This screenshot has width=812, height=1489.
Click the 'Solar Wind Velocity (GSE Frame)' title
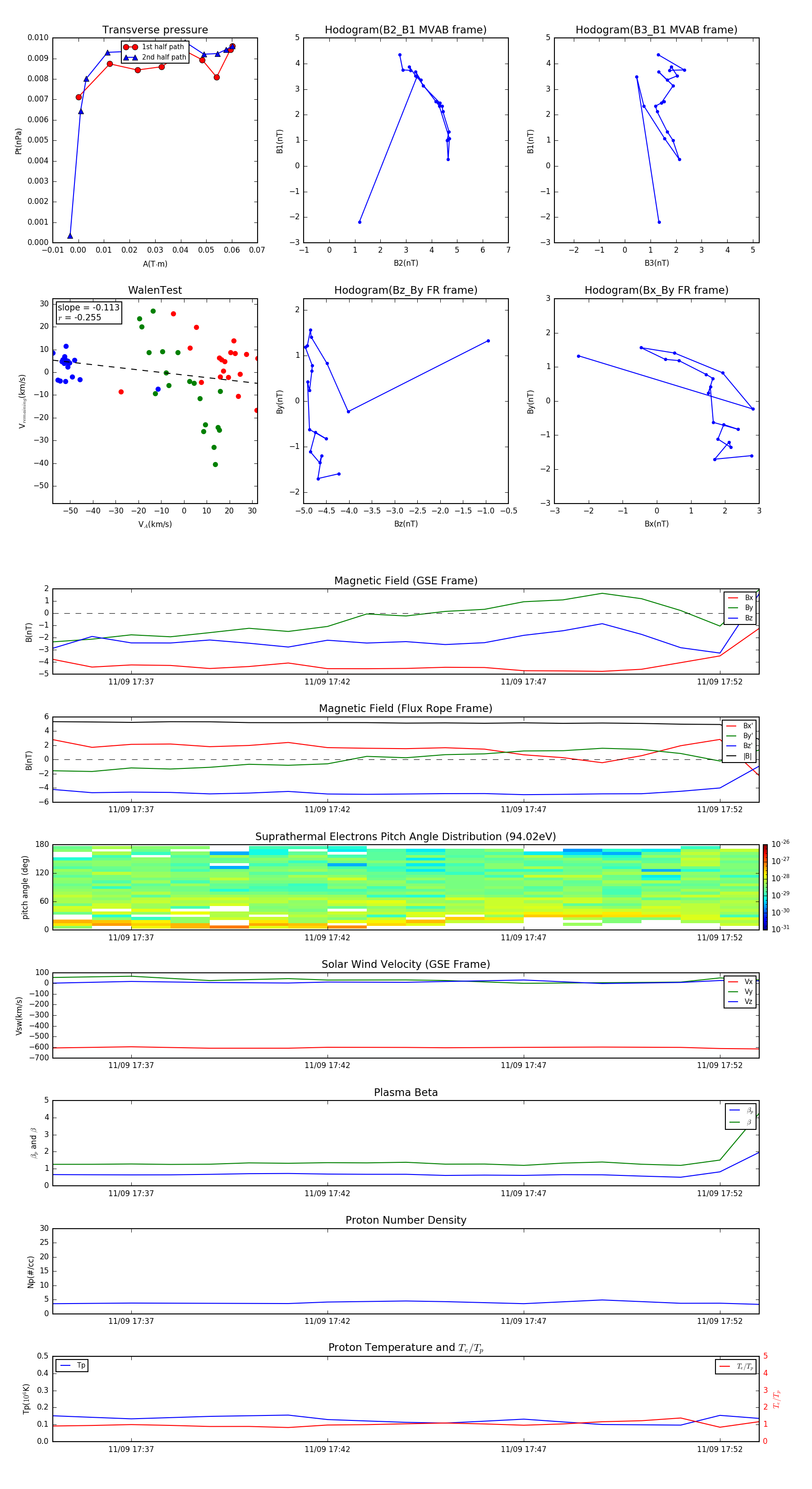click(x=406, y=964)
